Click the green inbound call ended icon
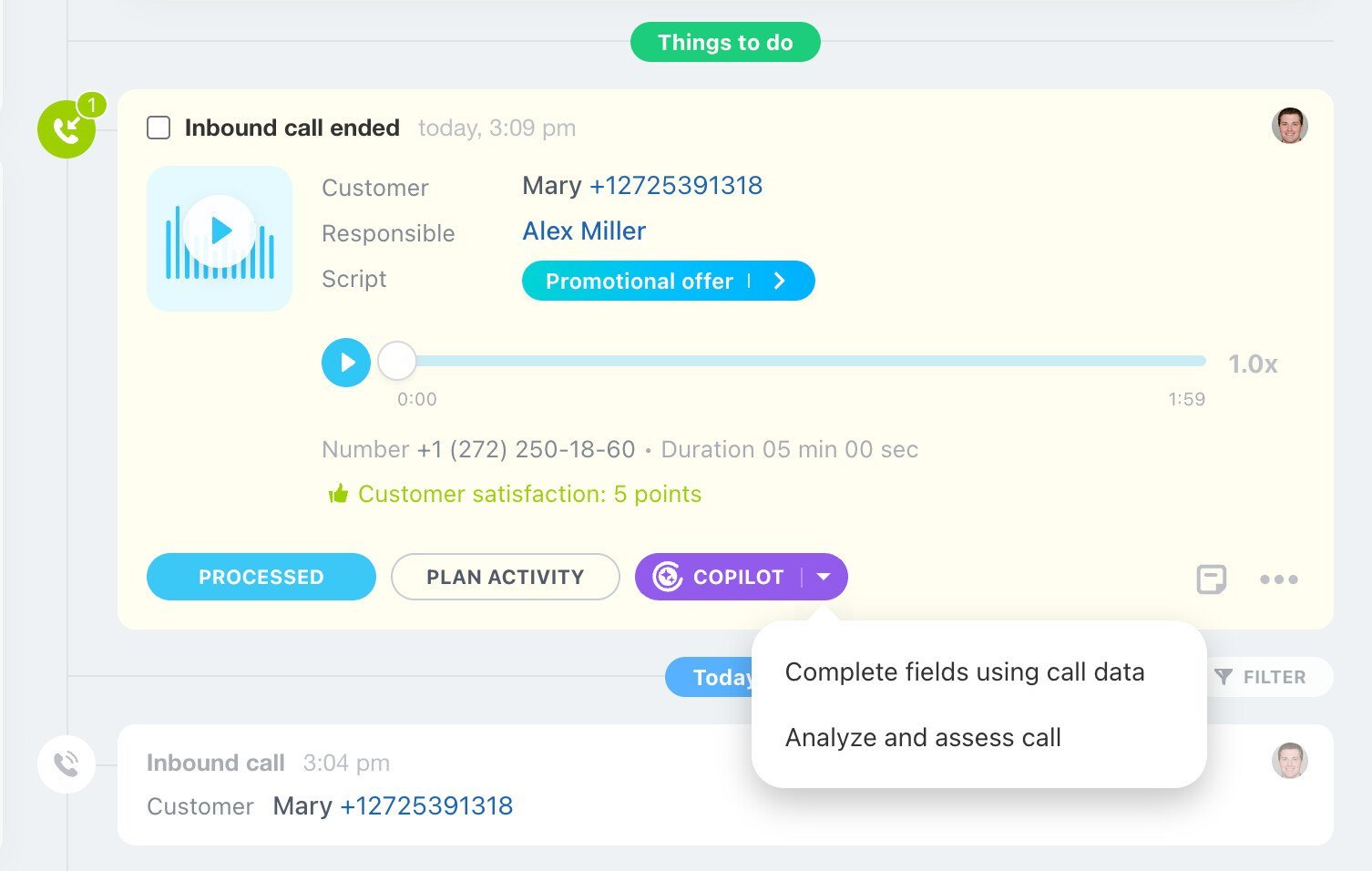 click(66, 130)
